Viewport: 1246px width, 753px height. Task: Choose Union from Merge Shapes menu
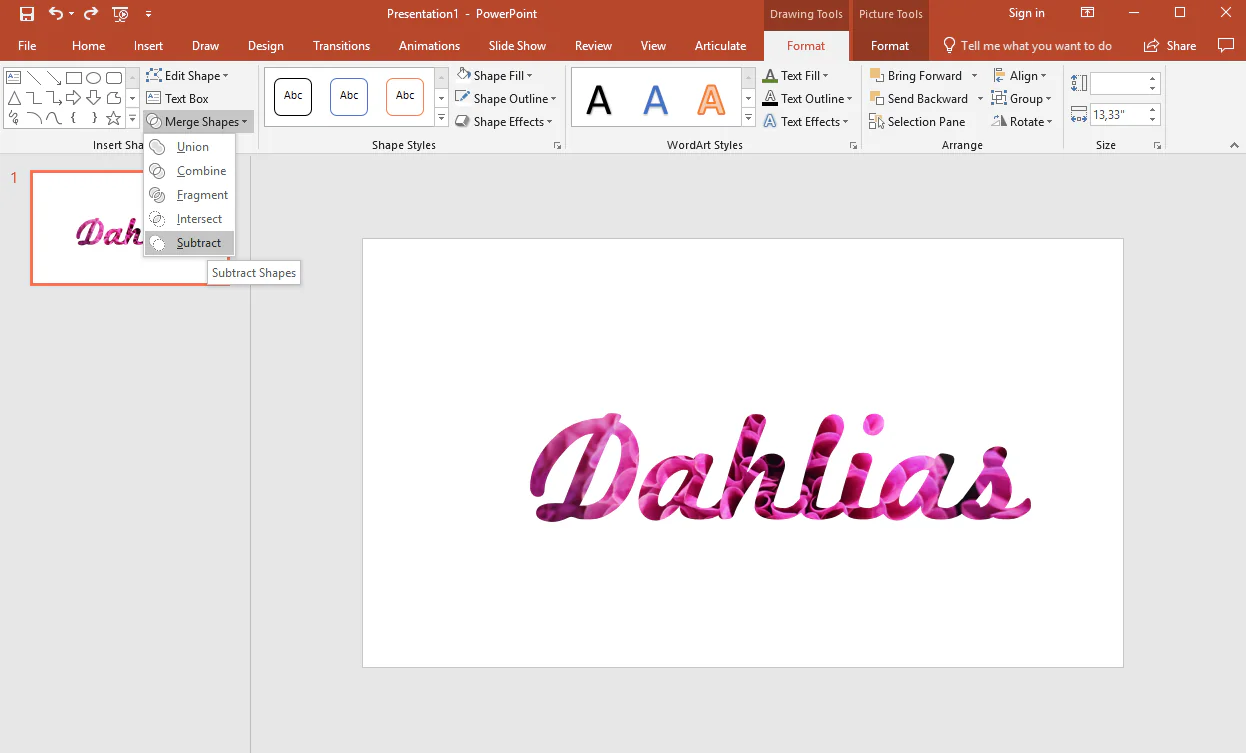[x=189, y=146]
